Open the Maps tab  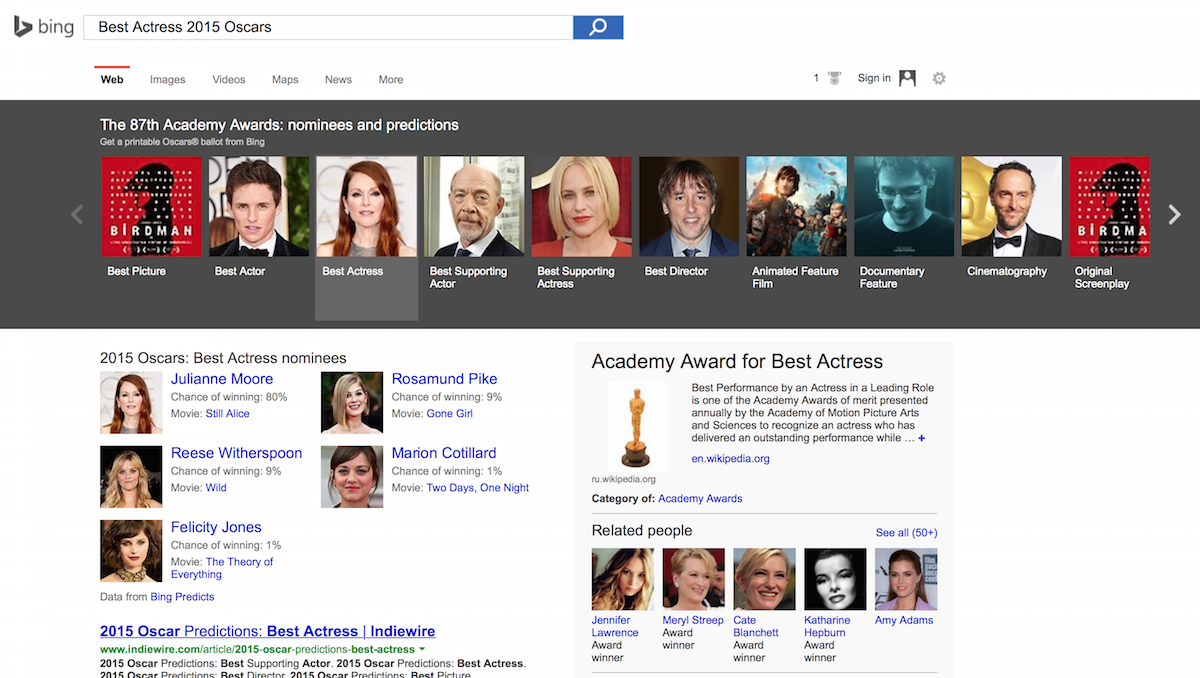coord(285,79)
